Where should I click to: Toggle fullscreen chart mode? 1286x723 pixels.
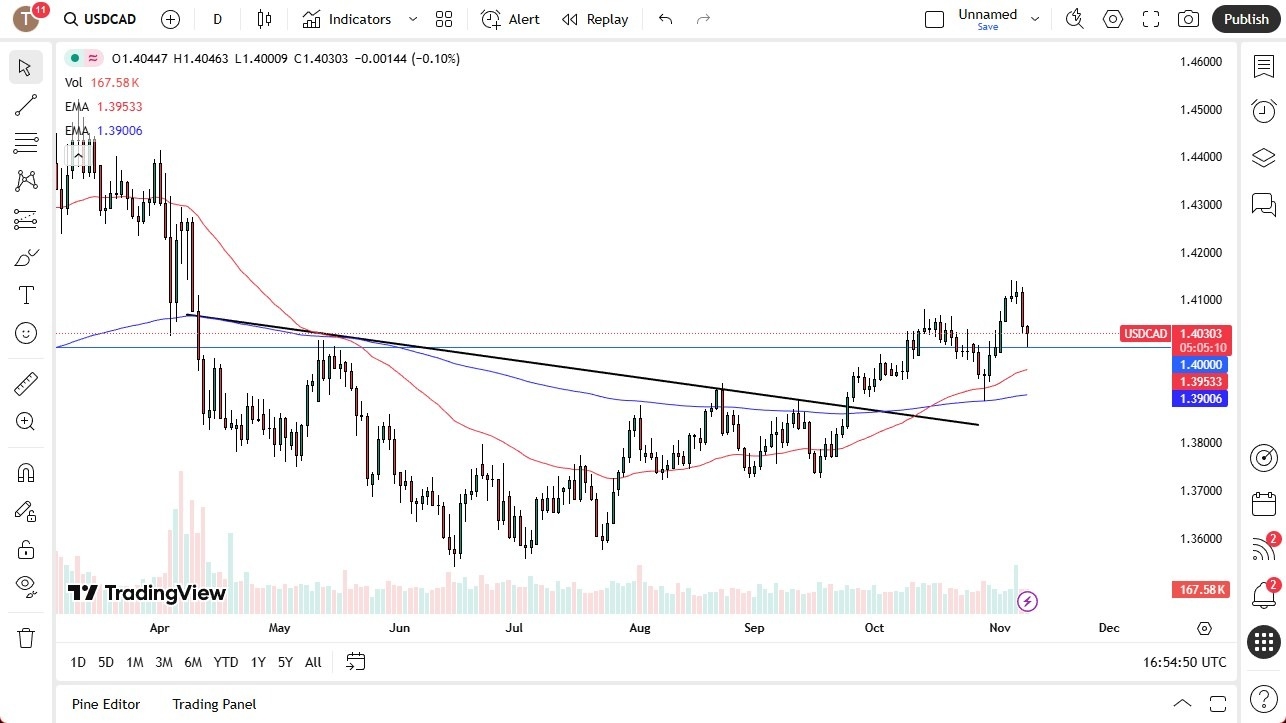tap(1150, 18)
